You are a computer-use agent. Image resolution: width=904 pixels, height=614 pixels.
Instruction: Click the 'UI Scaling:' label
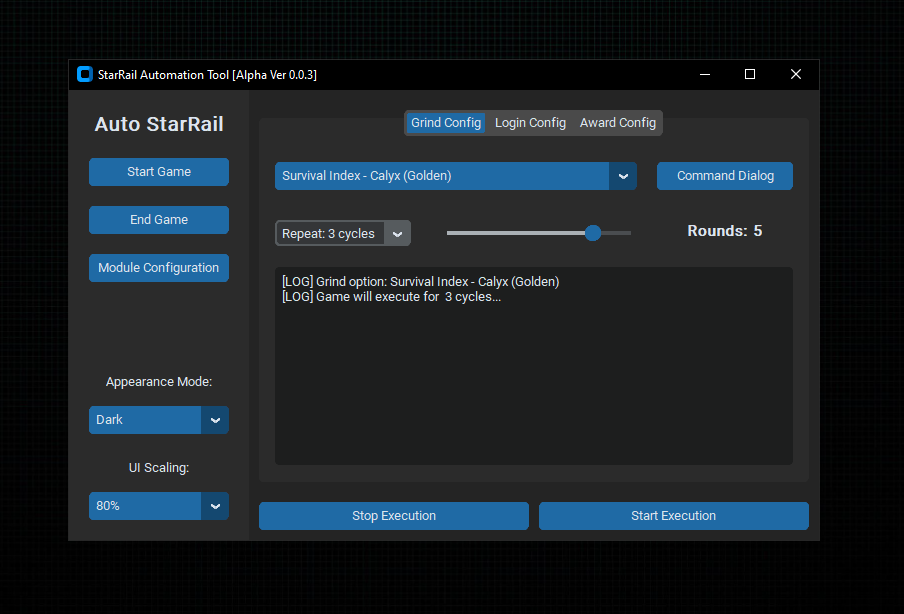[159, 468]
